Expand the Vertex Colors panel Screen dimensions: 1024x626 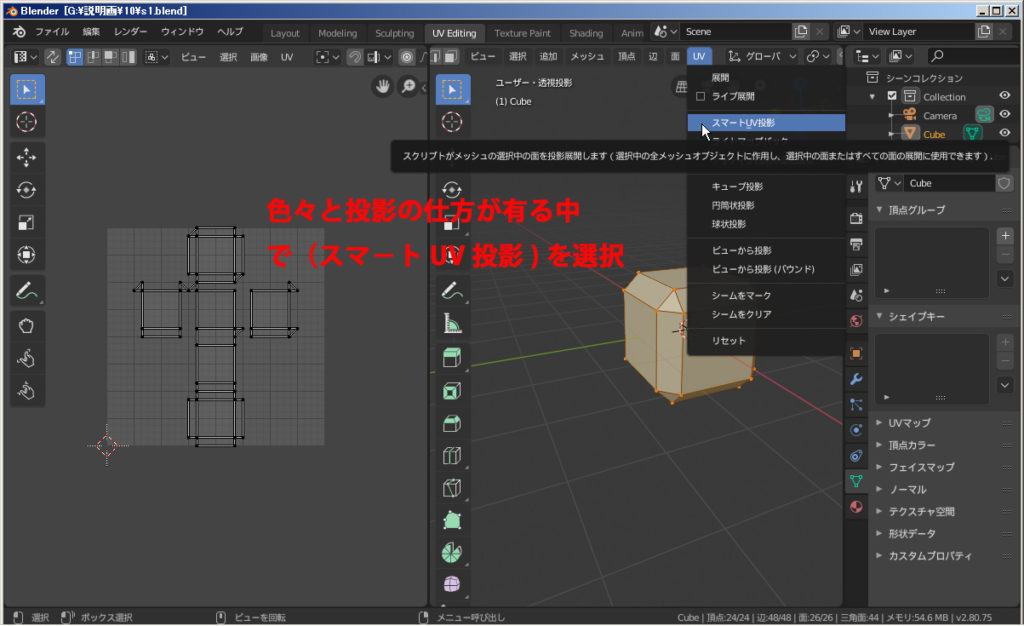(880, 445)
